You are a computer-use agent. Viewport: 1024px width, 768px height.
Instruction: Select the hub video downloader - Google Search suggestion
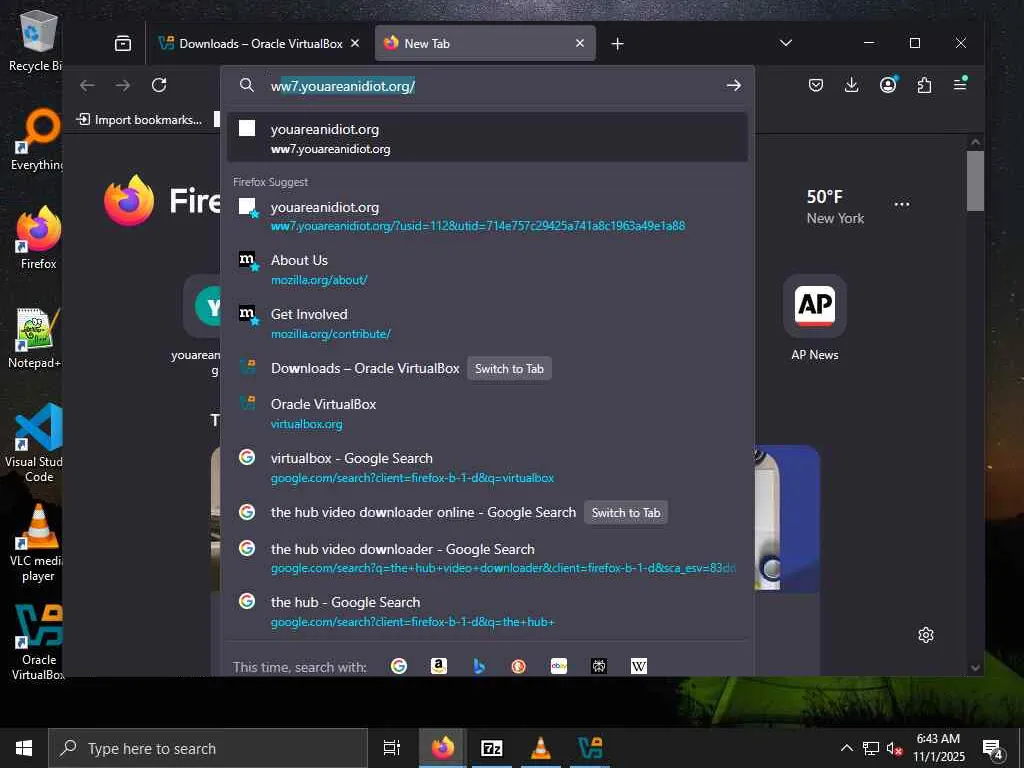coord(487,558)
